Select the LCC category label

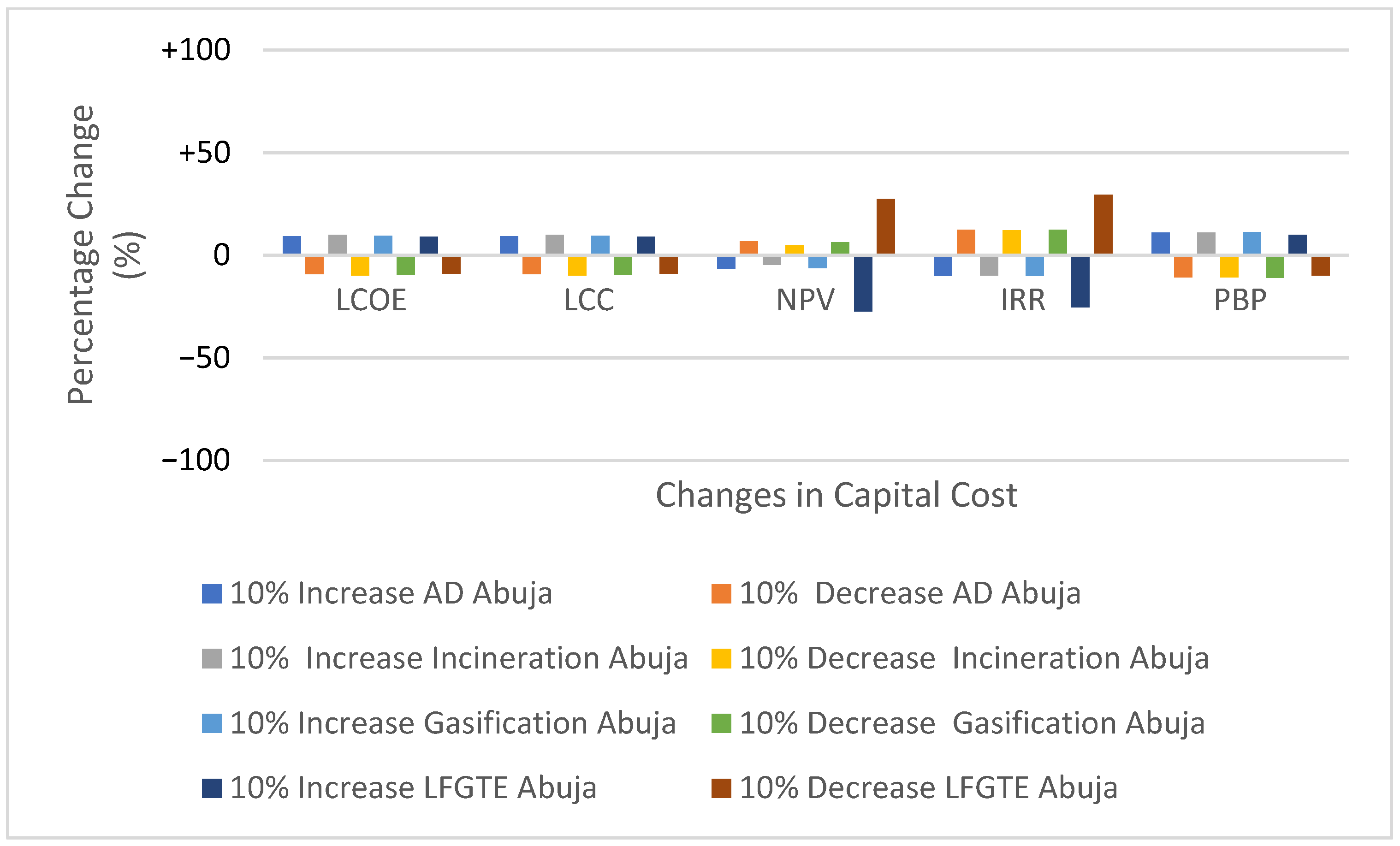coord(588,300)
